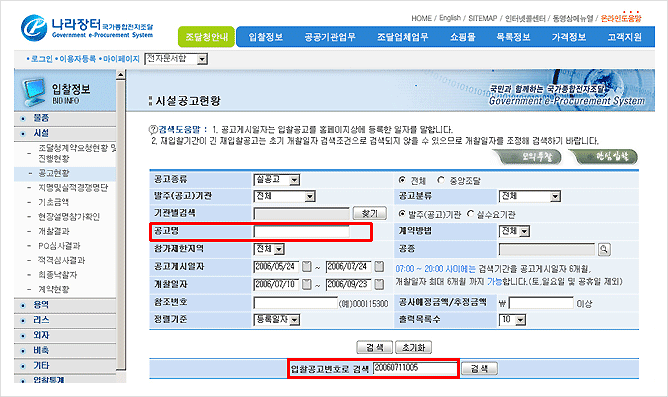
Task: Open the 입찰정보 top menu
Action: pyautogui.click(x=266, y=37)
